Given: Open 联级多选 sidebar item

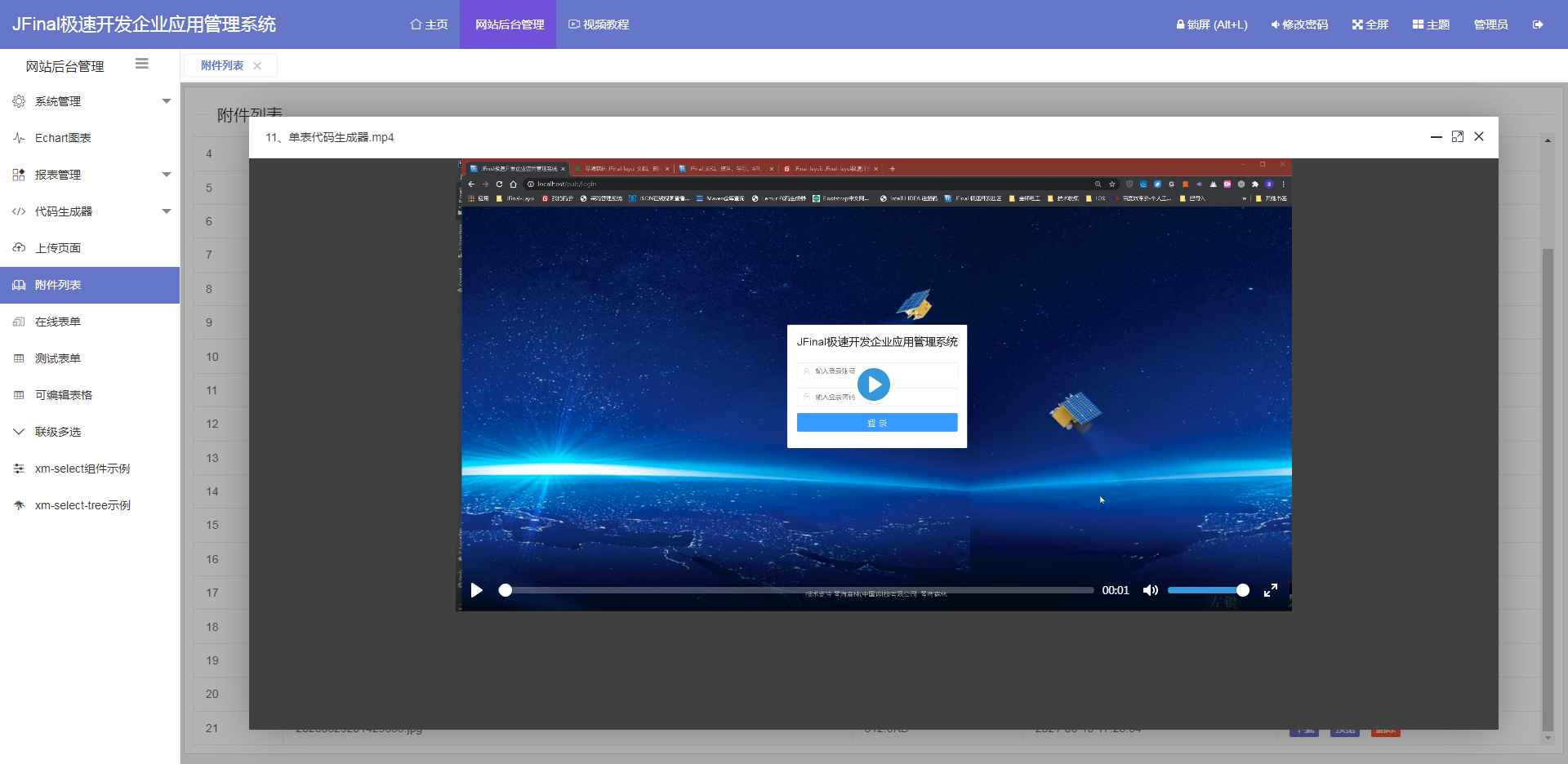Looking at the screenshot, I should tap(90, 432).
